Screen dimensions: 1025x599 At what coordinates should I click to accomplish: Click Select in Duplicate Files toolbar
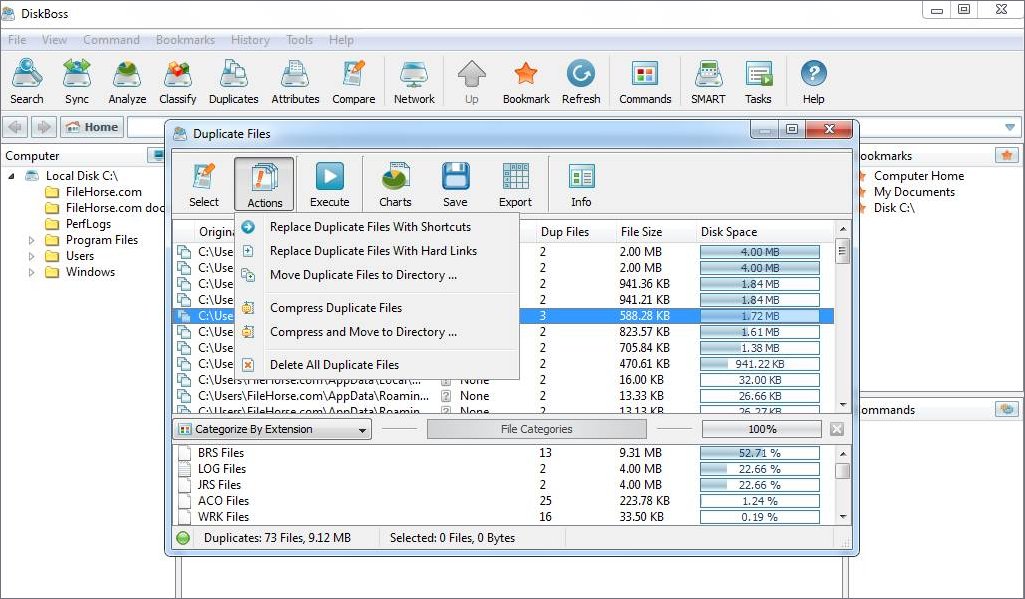[x=203, y=185]
